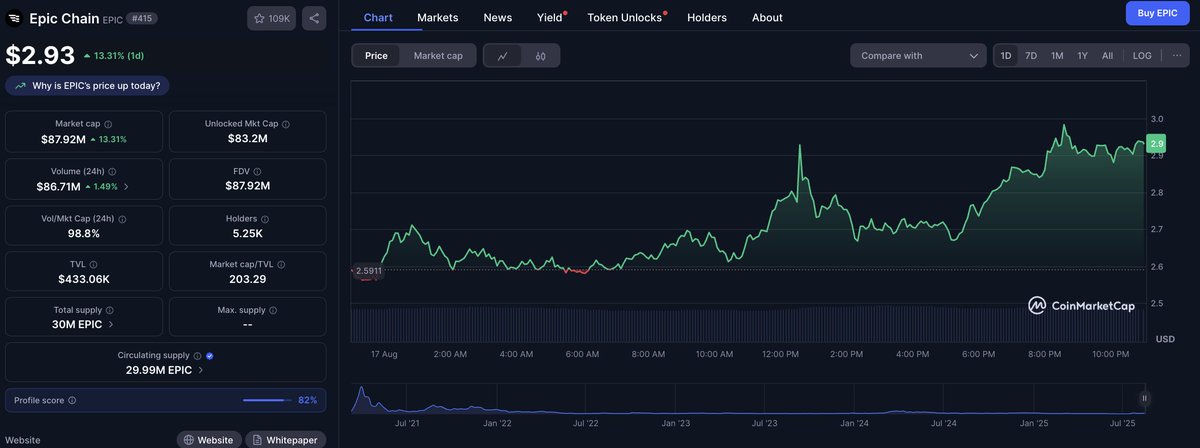
Task: Set chart range to 1M
Action: point(1057,56)
